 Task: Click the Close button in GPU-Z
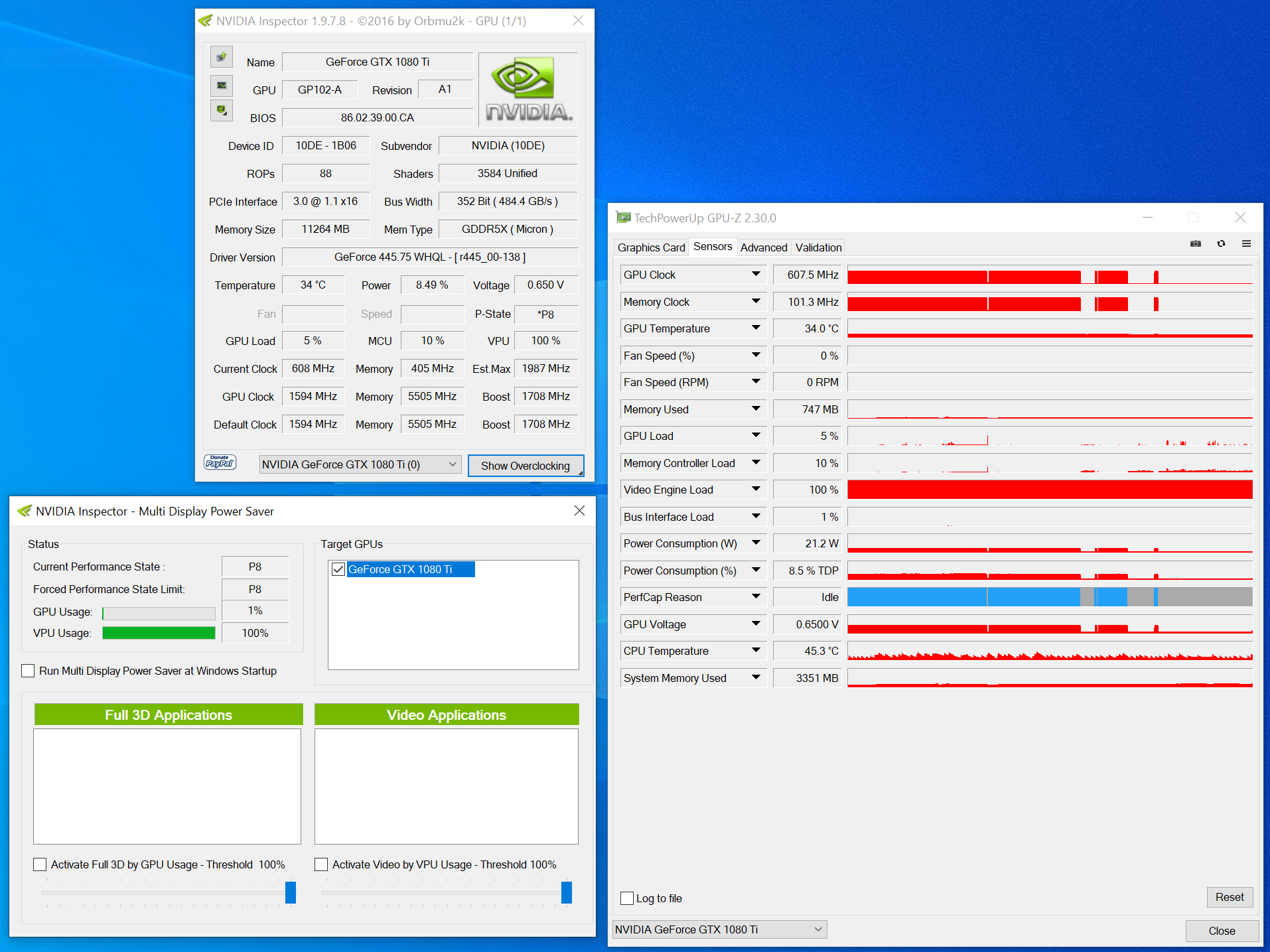point(1222,931)
